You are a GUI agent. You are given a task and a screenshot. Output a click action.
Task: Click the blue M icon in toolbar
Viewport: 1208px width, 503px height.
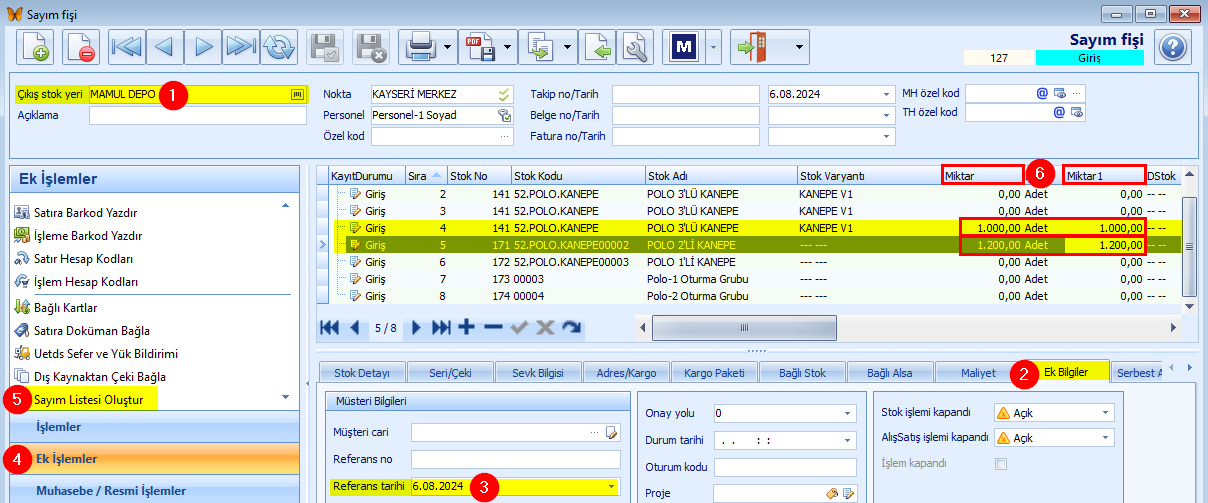click(684, 46)
